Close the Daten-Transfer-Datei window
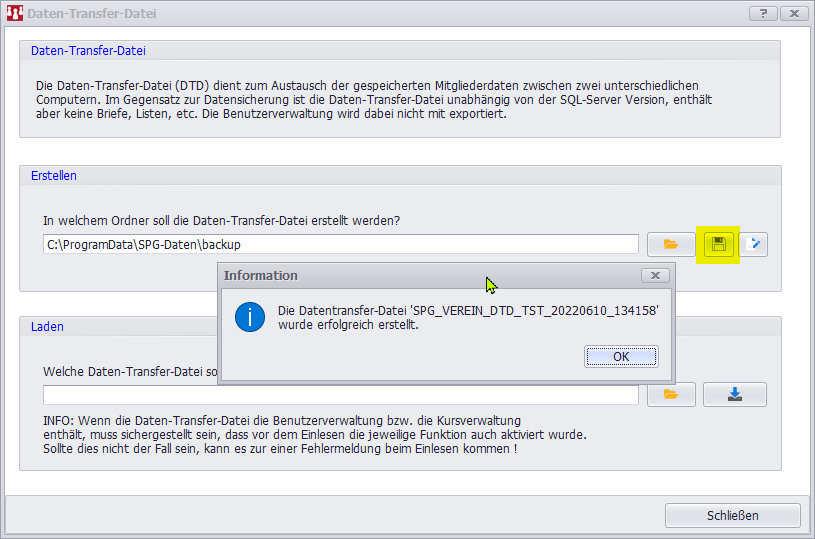The width and height of the screenshot is (815, 539). [x=794, y=14]
